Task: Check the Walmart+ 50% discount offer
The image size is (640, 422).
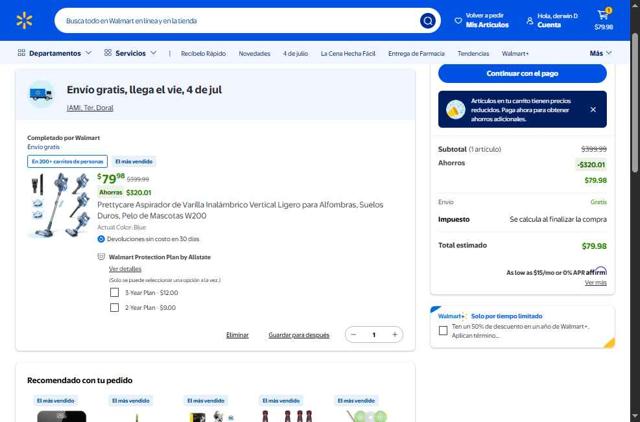Action: 443,331
